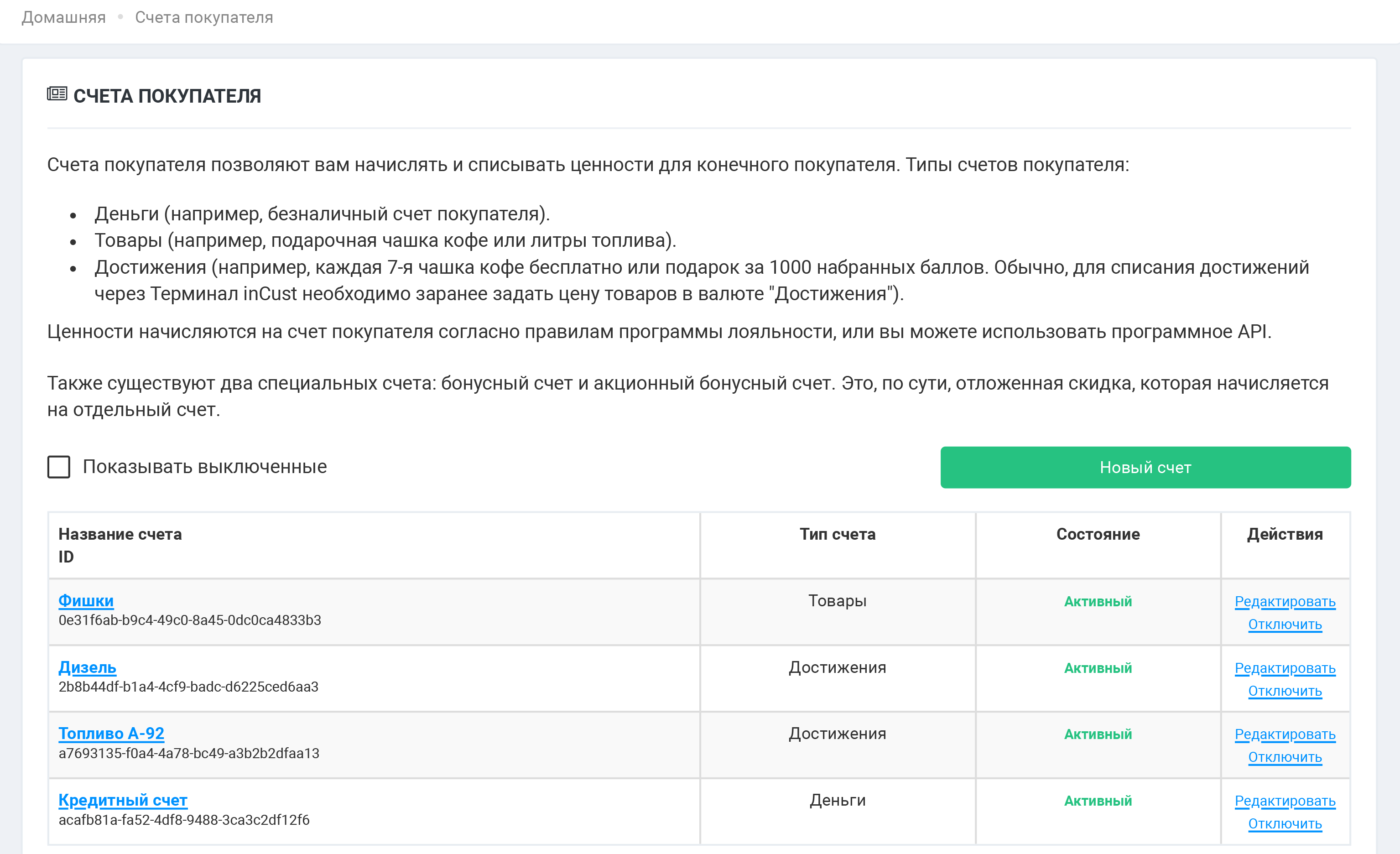Image resolution: width=1400 pixels, height=854 pixels.
Task: Select Счета покупателя breadcrumb item
Action: (204, 18)
